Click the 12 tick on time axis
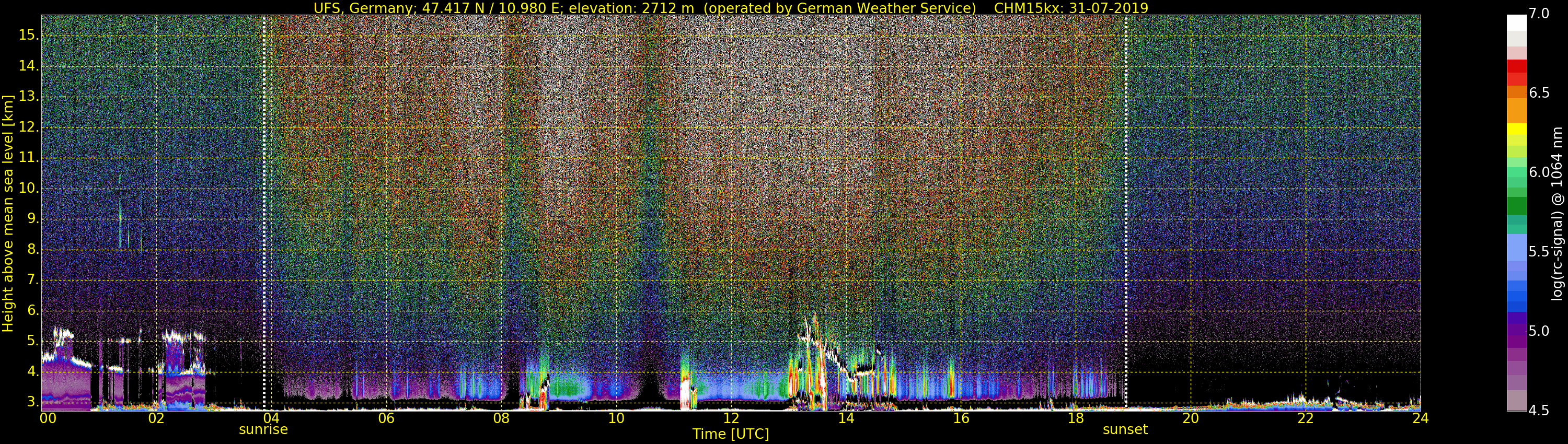 (x=731, y=418)
